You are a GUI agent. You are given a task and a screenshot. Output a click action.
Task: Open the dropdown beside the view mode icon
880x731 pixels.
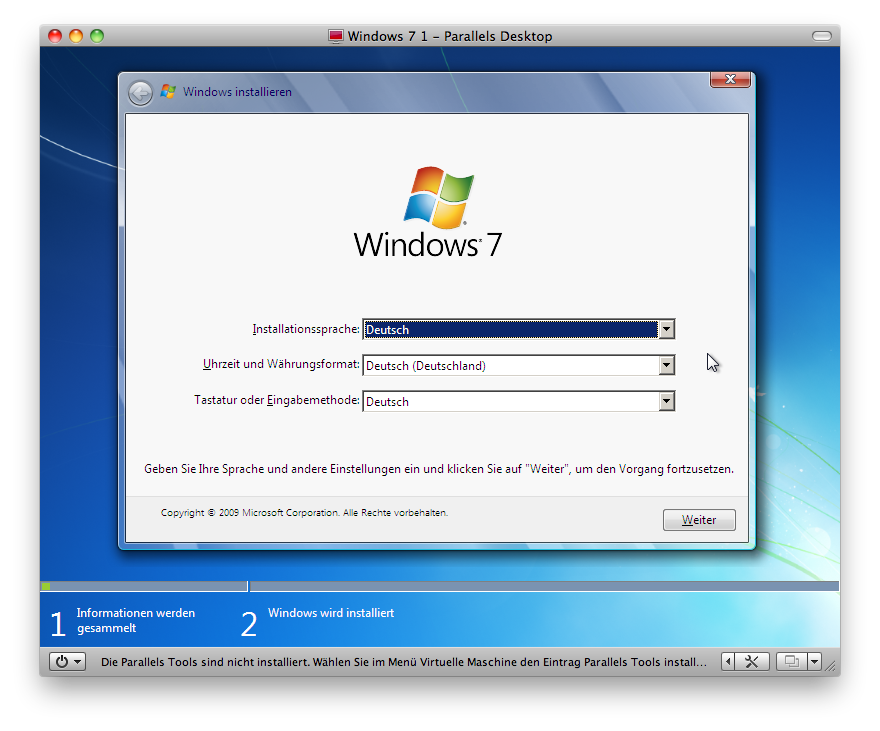coord(814,661)
